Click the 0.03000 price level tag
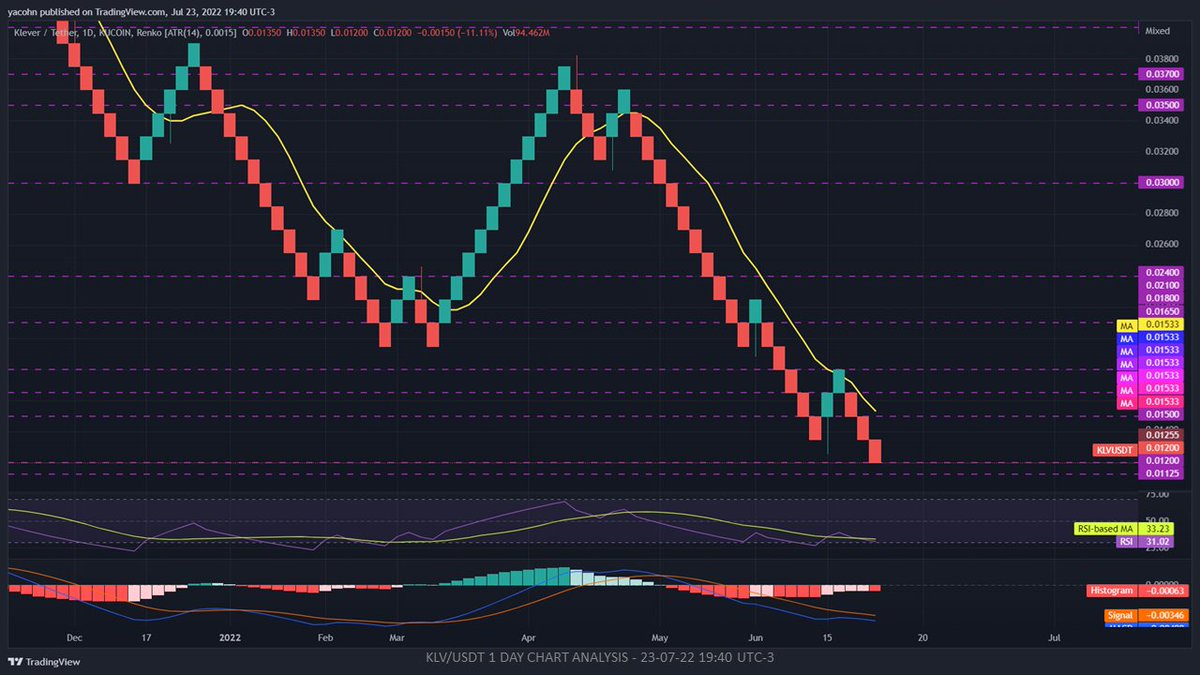Viewport: 1200px width, 675px height. pyautogui.click(x=1159, y=183)
